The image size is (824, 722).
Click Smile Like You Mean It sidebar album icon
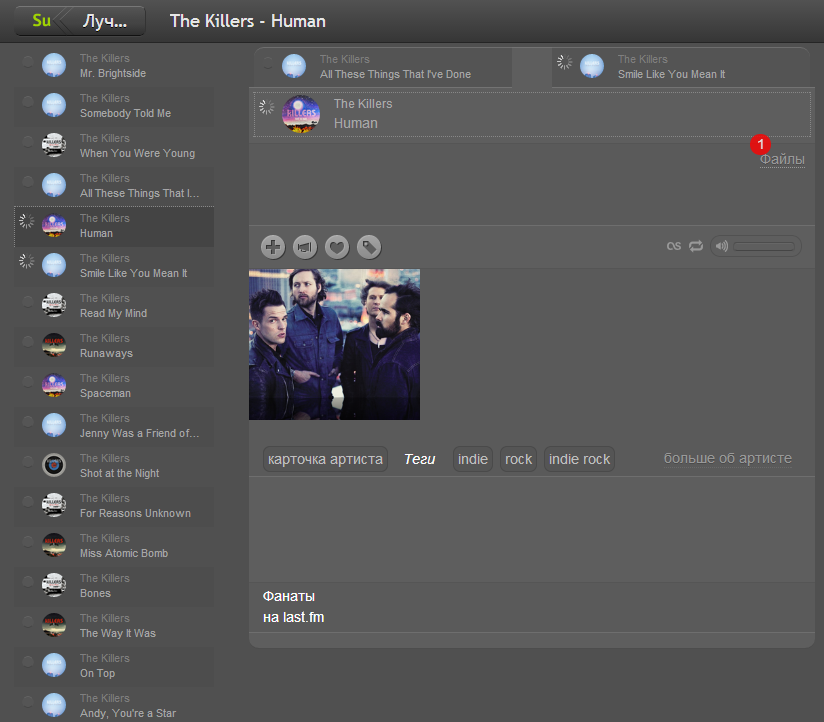(x=54, y=265)
